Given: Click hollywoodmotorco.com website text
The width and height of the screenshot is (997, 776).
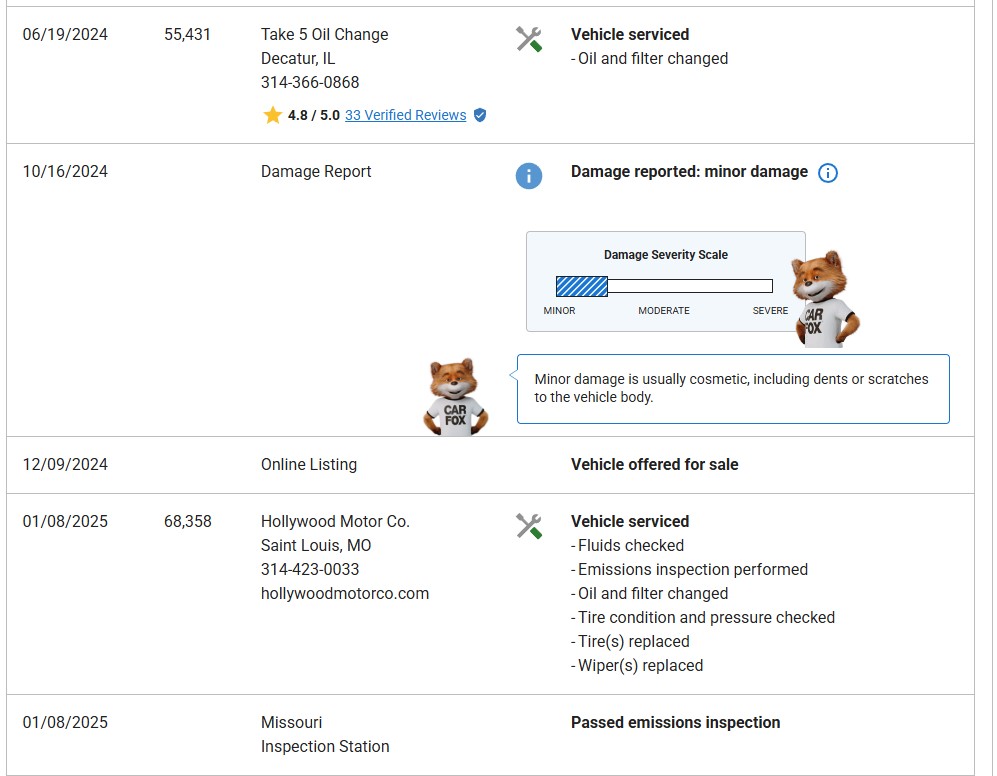Looking at the screenshot, I should pyautogui.click(x=345, y=593).
